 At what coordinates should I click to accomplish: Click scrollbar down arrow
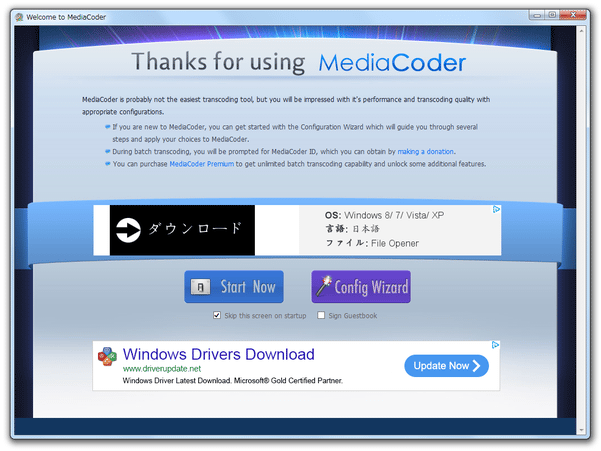(581, 430)
